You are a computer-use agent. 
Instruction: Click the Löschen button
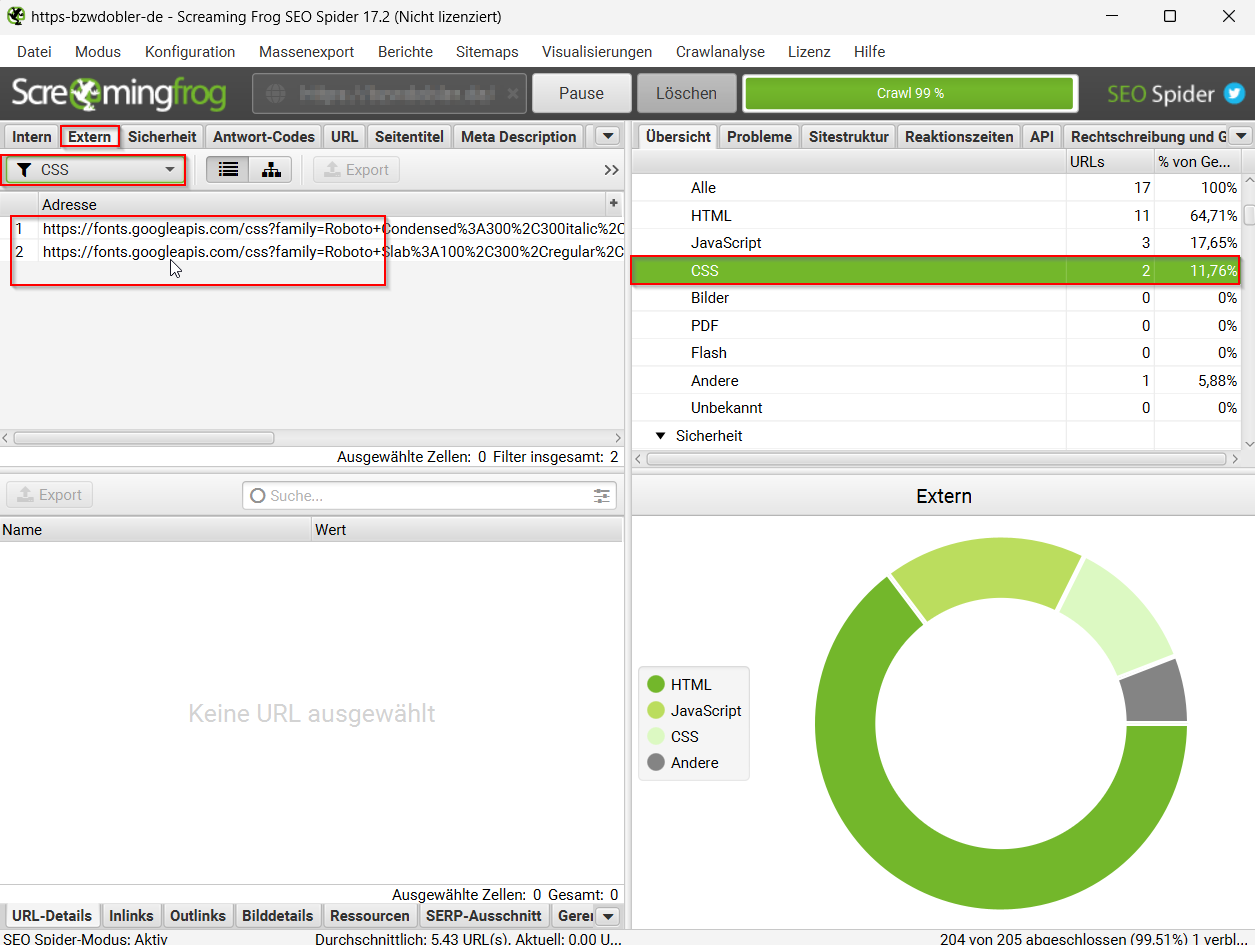(x=686, y=93)
